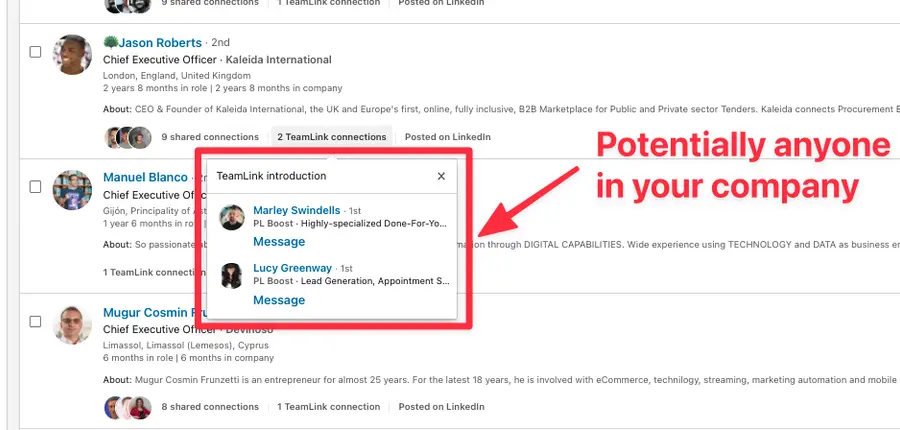This screenshot has height=430, width=900.
Task: Open 1 TeamLink connection under Manuel Blanco
Action: coord(154,272)
